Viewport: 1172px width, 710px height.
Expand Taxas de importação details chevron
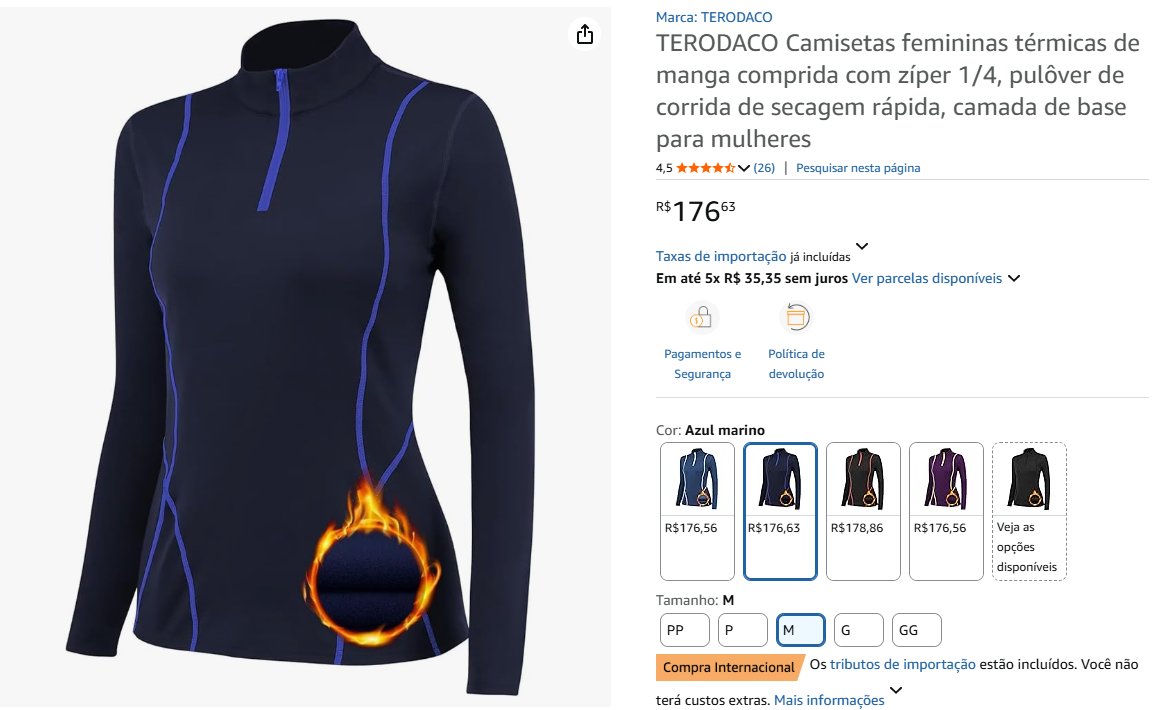pyautogui.click(x=862, y=246)
